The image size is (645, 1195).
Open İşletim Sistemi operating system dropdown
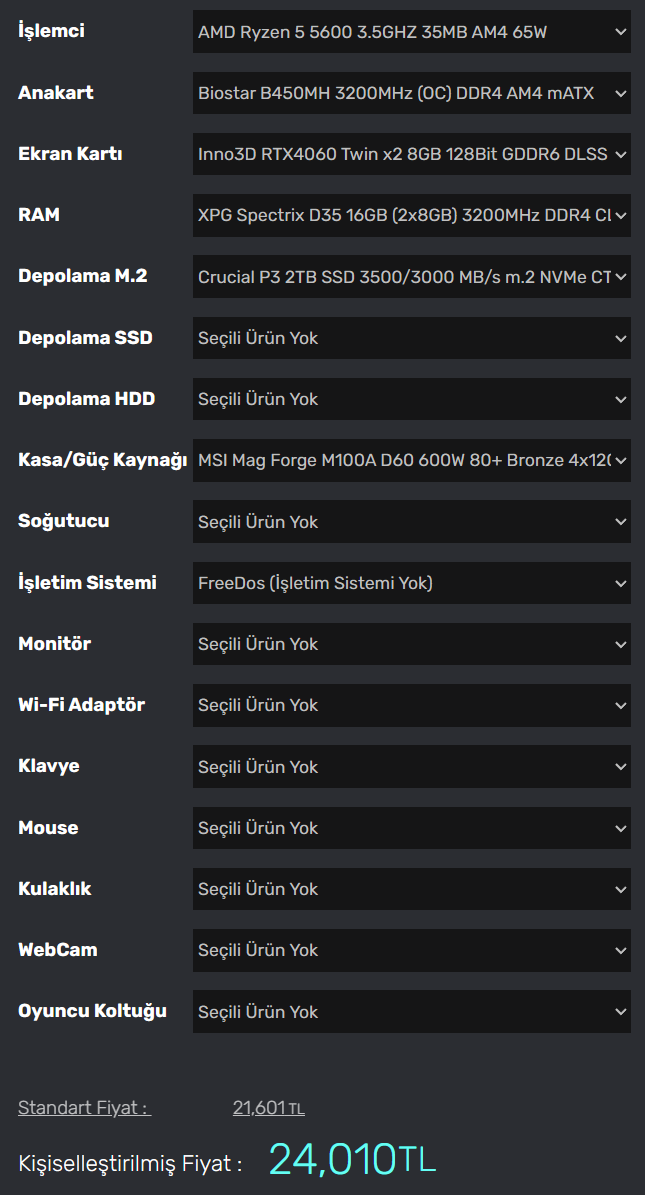coord(412,583)
